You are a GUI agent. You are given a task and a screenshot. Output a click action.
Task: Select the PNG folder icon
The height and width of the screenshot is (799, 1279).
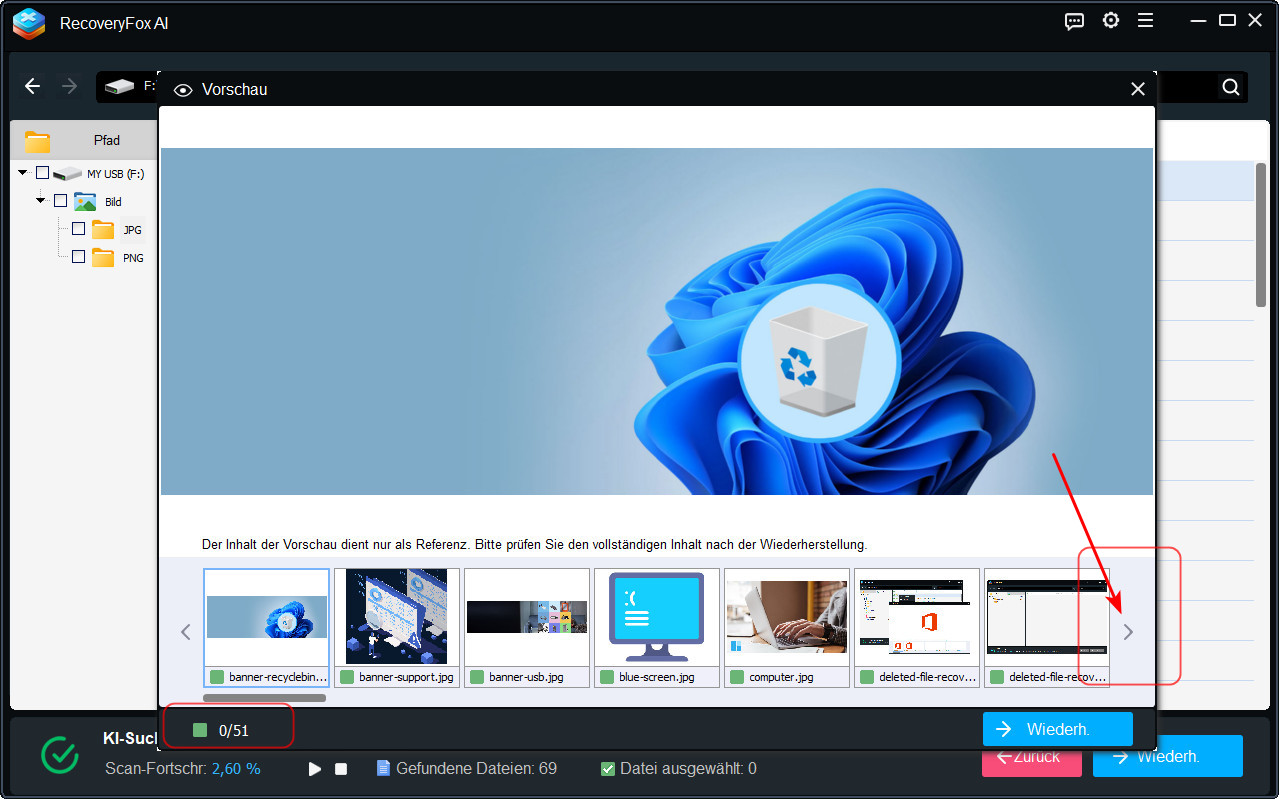click(103, 258)
